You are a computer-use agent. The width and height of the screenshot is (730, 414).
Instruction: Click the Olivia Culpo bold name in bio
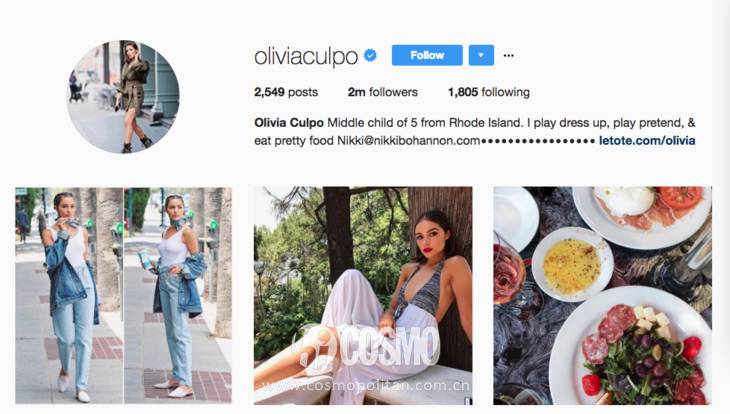point(289,123)
